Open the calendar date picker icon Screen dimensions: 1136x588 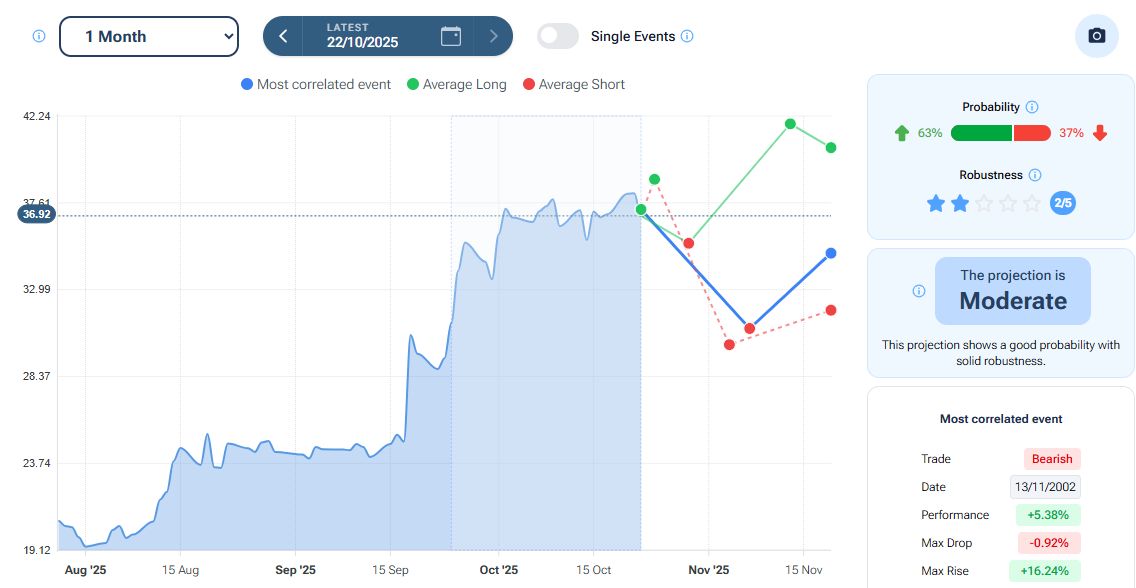[451, 36]
